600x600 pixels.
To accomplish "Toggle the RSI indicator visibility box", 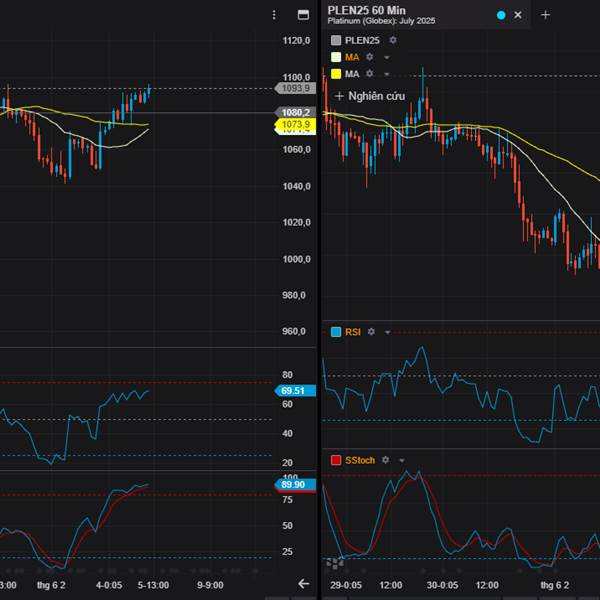I will (336, 331).
